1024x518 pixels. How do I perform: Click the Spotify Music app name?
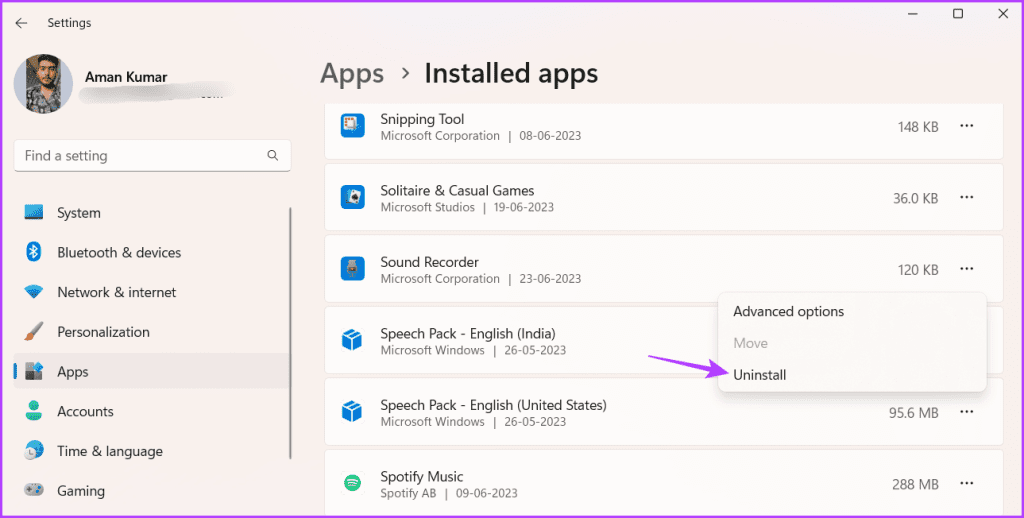tap(421, 477)
